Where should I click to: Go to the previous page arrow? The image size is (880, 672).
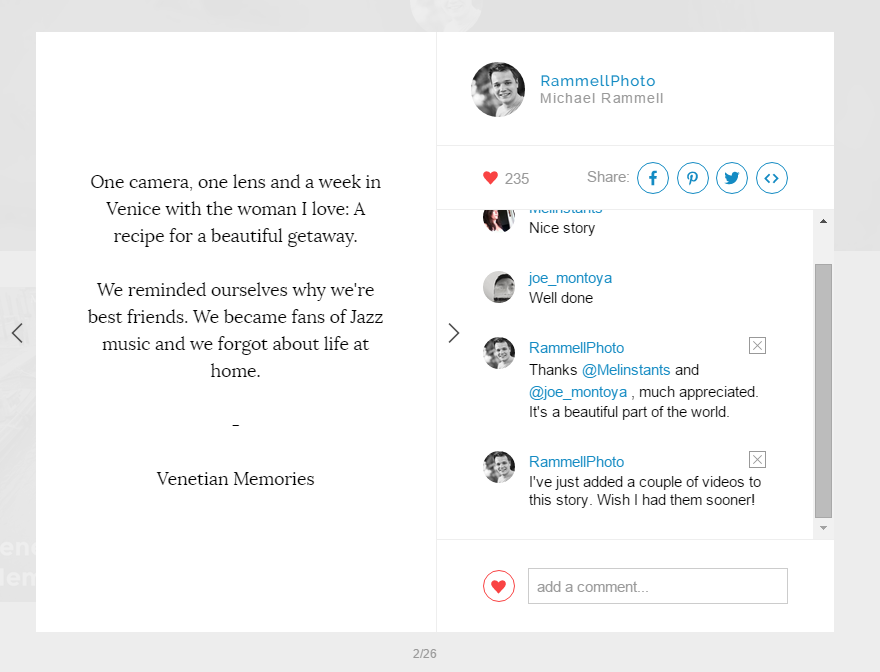(x=17, y=333)
